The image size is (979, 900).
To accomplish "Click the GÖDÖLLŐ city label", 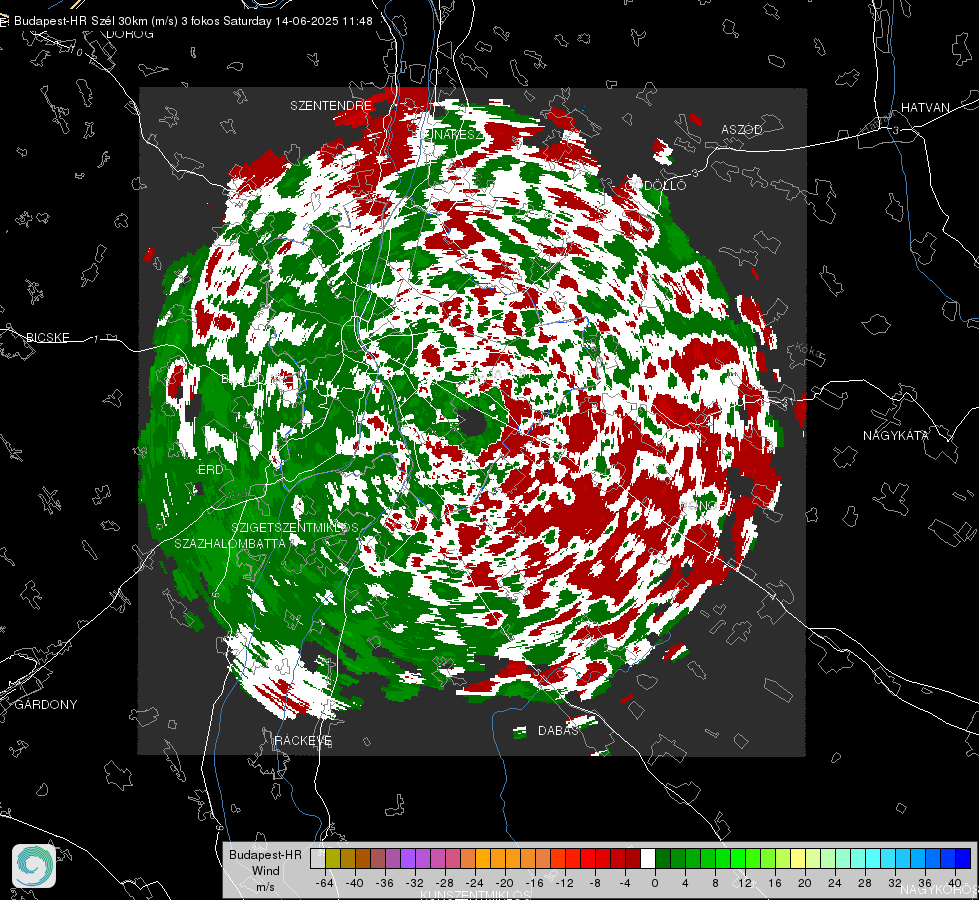I will (656, 185).
